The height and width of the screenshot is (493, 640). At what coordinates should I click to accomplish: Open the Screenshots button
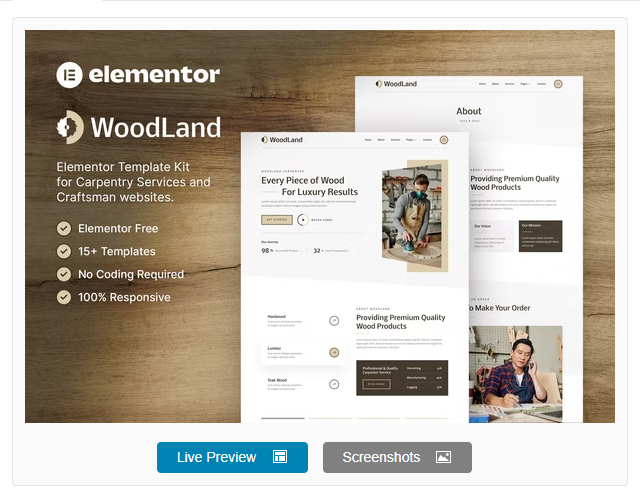point(396,457)
